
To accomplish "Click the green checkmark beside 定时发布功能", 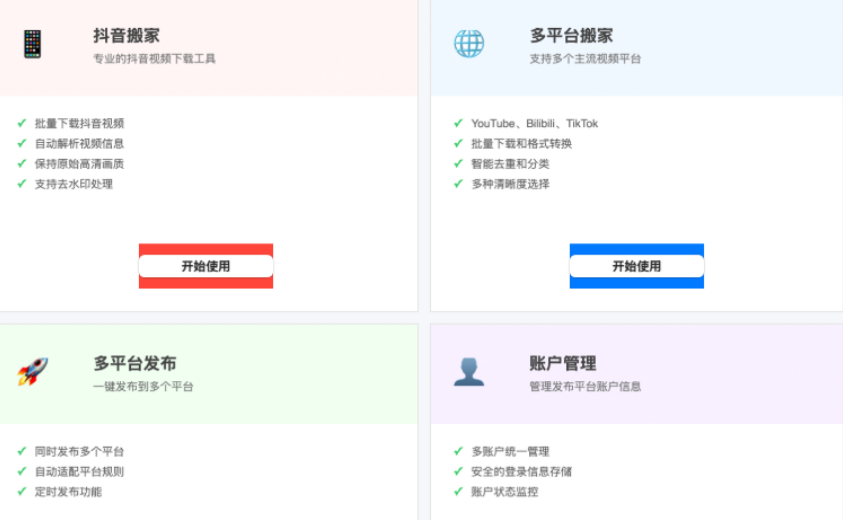I will [22, 491].
